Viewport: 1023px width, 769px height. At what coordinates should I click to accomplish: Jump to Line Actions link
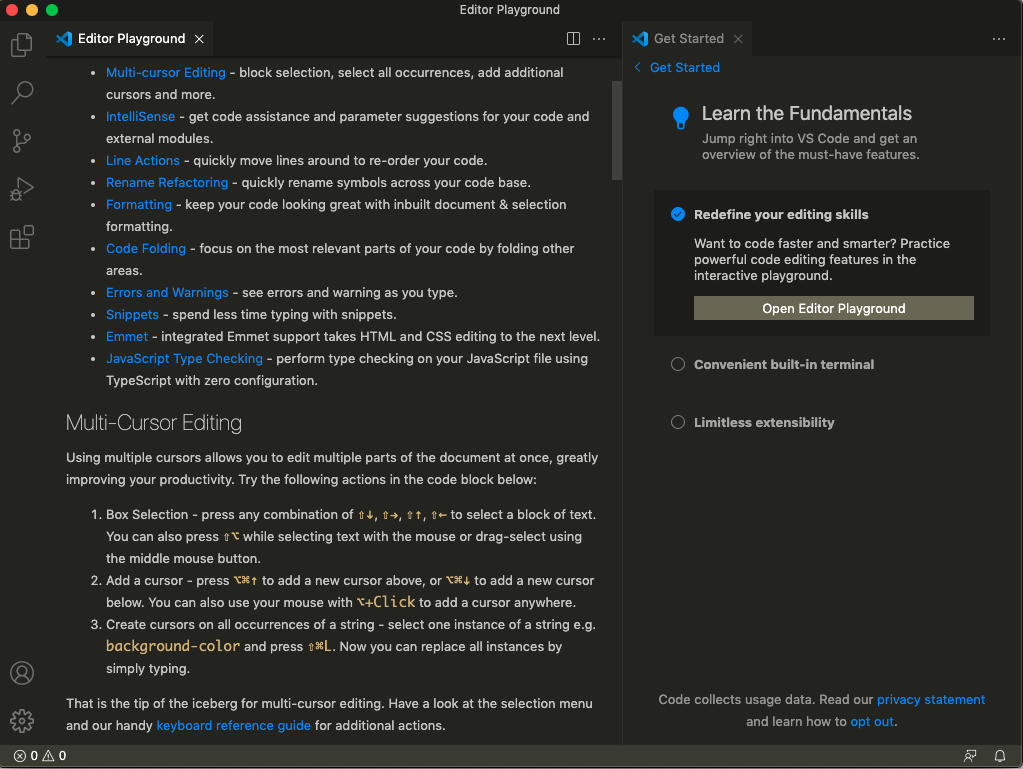tap(142, 160)
